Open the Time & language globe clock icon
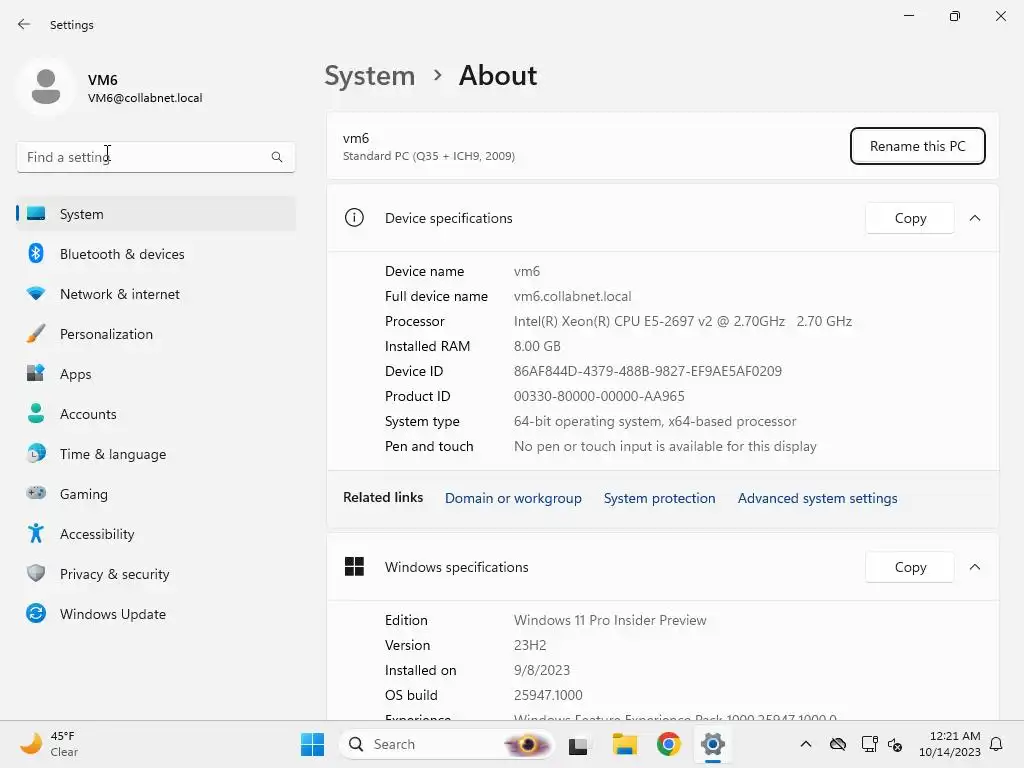 coord(36,453)
